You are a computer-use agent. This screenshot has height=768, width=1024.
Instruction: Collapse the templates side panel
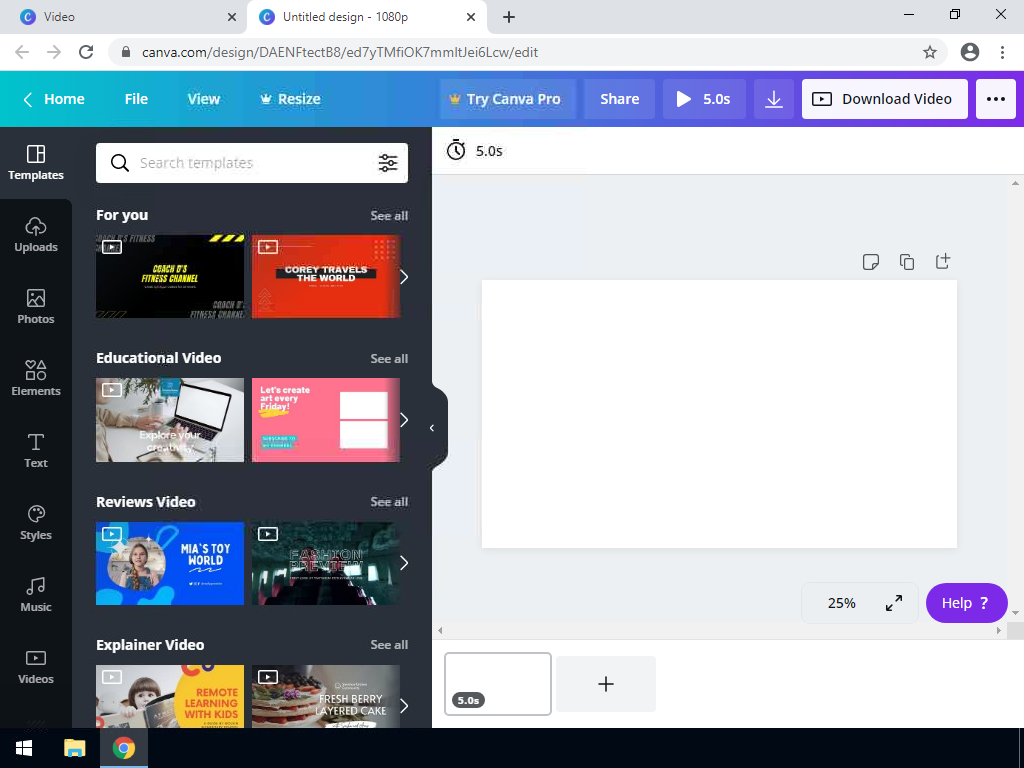click(x=432, y=428)
